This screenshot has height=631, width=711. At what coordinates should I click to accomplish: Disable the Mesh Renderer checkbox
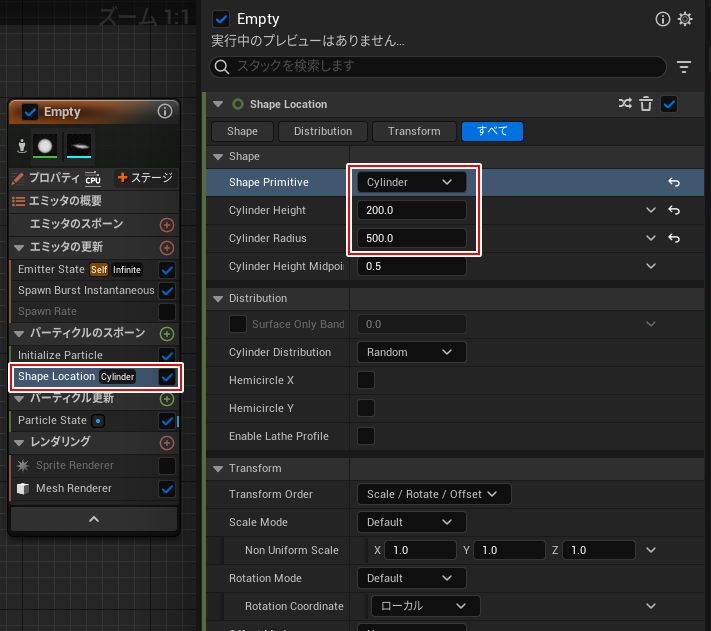(x=167, y=489)
